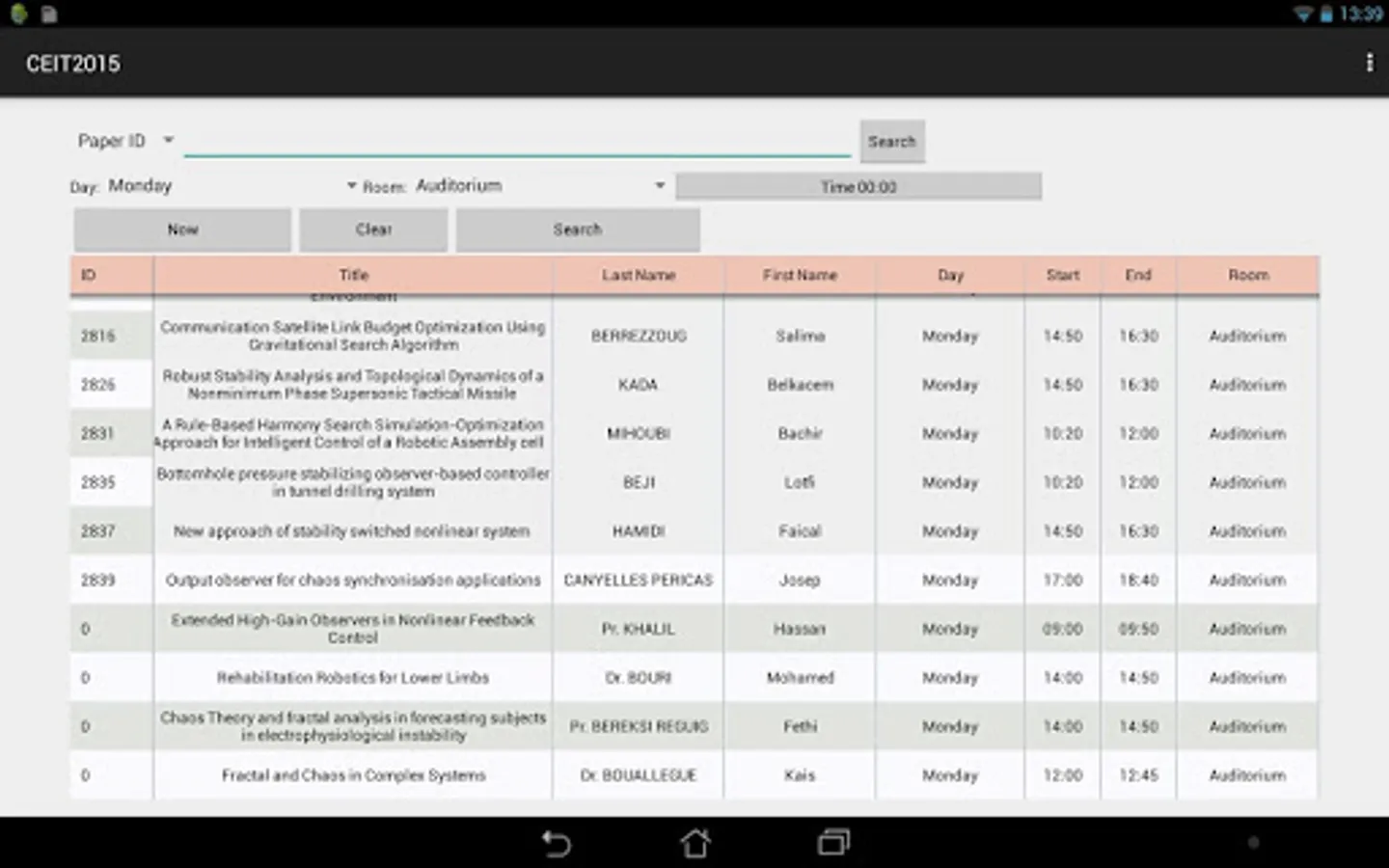Click the End column header
This screenshot has width=1389, height=868.
click(x=1138, y=275)
